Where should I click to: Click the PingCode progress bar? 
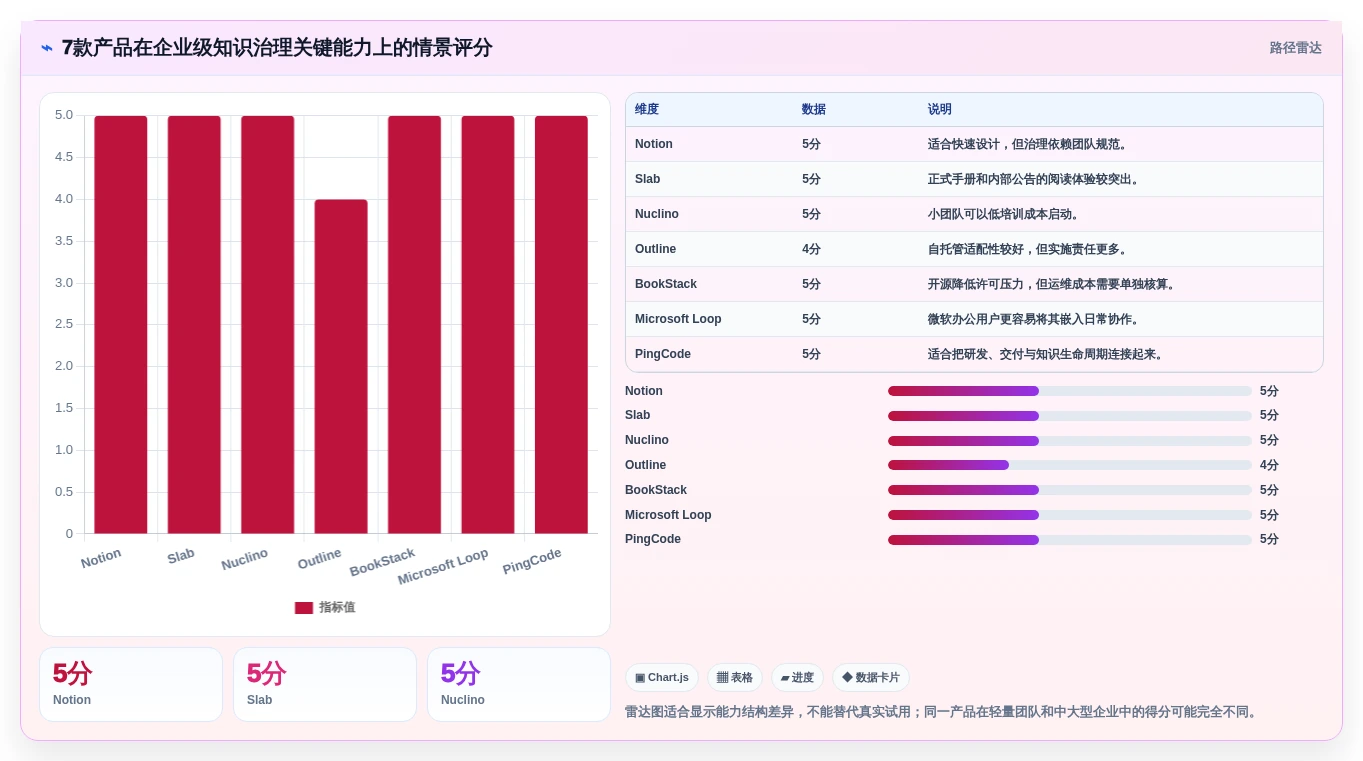point(1070,540)
